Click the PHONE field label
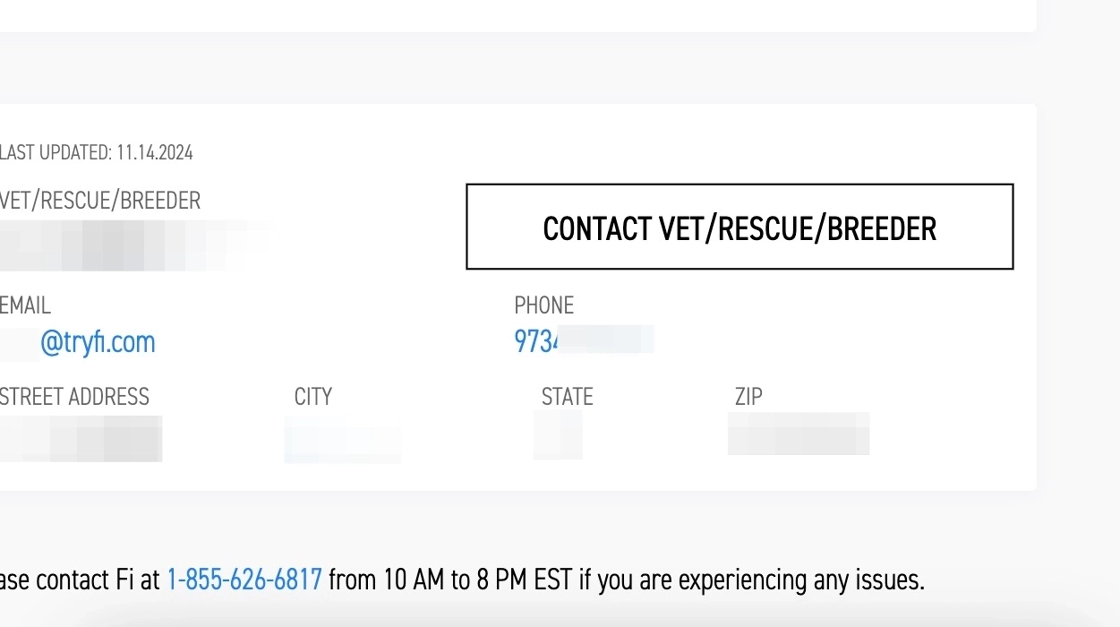The height and width of the screenshot is (627, 1120). coord(544,305)
